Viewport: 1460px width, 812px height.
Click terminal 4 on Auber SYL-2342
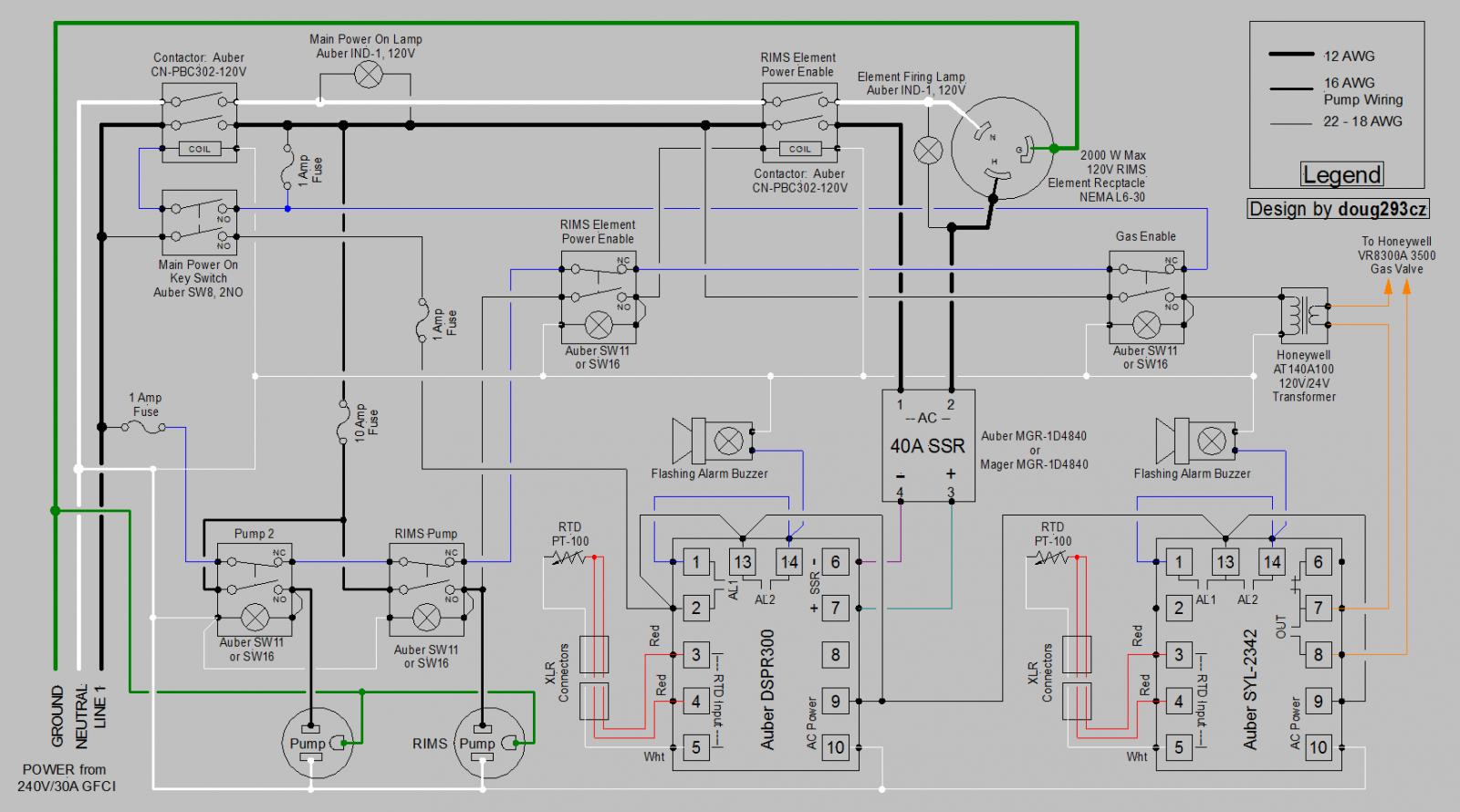(x=1179, y=701)
